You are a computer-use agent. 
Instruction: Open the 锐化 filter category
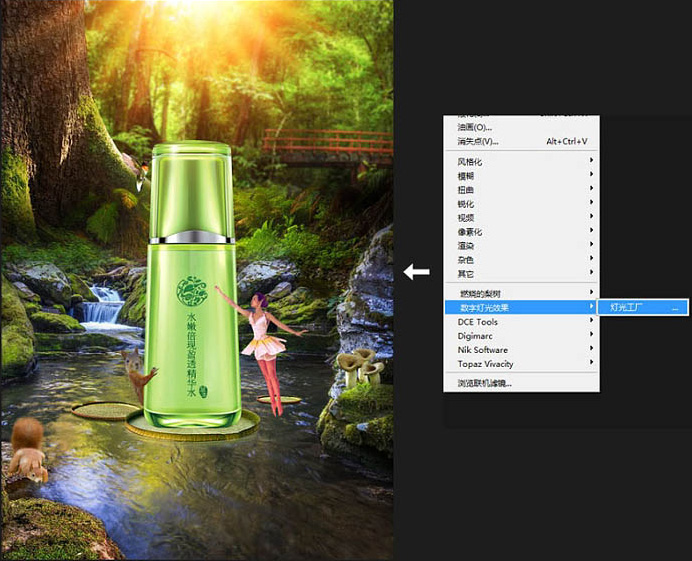(466, 204)
